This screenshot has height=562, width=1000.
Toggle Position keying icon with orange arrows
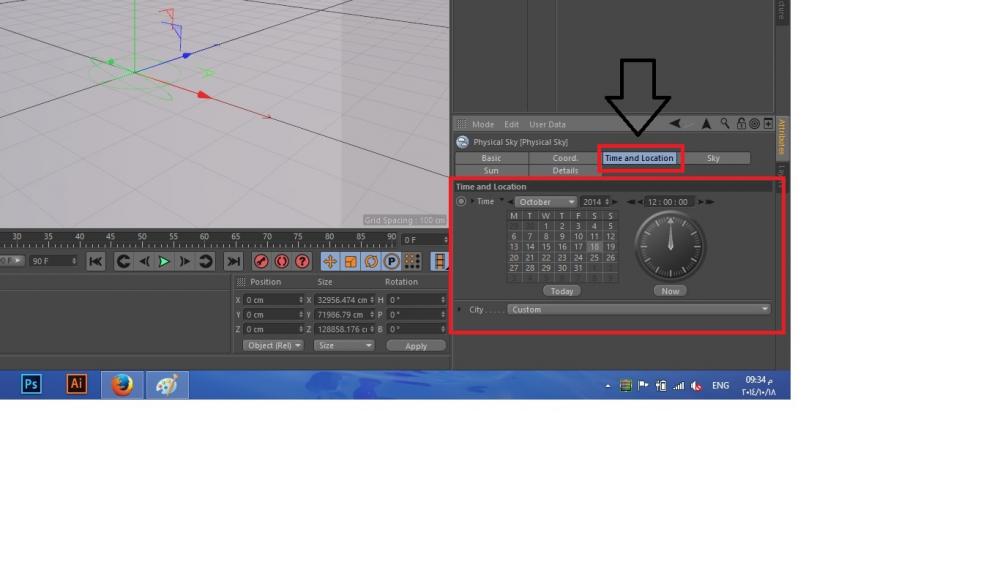330,262
